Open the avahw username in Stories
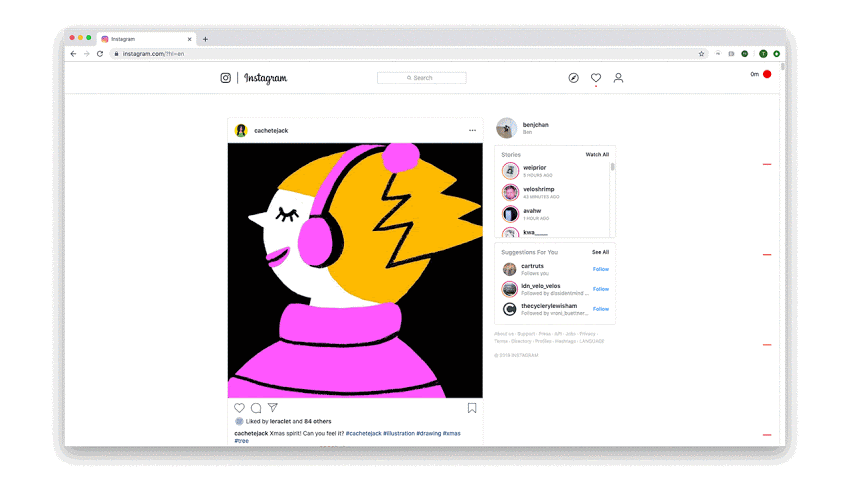The image size is (850, 478). (532, 211)
